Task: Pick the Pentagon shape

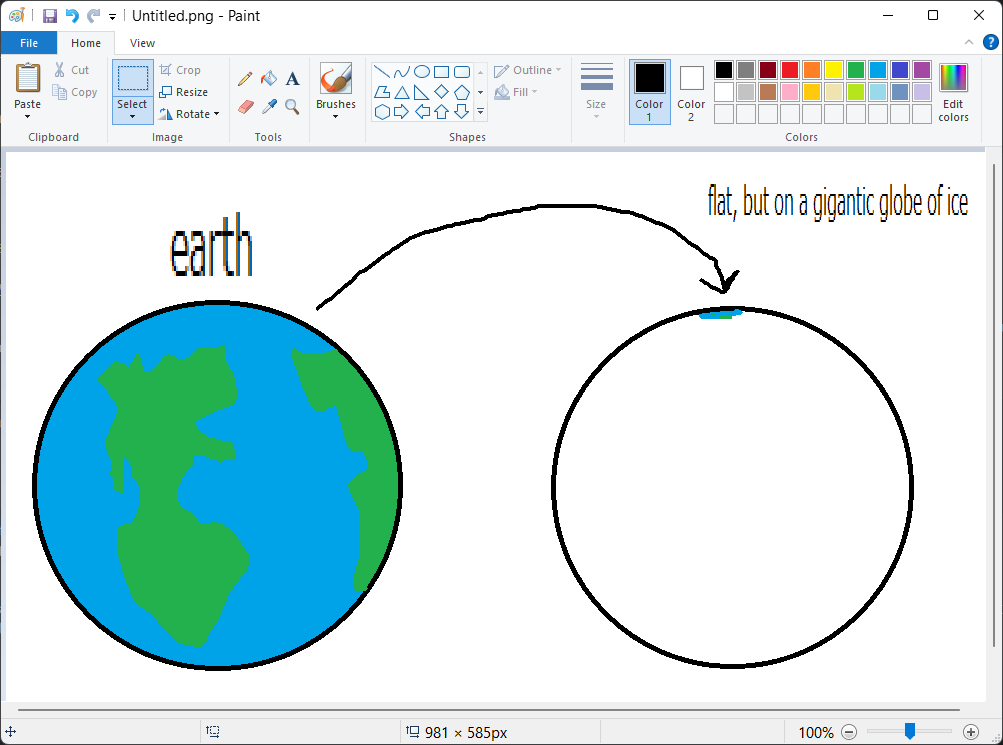Action: pos(461,92)
